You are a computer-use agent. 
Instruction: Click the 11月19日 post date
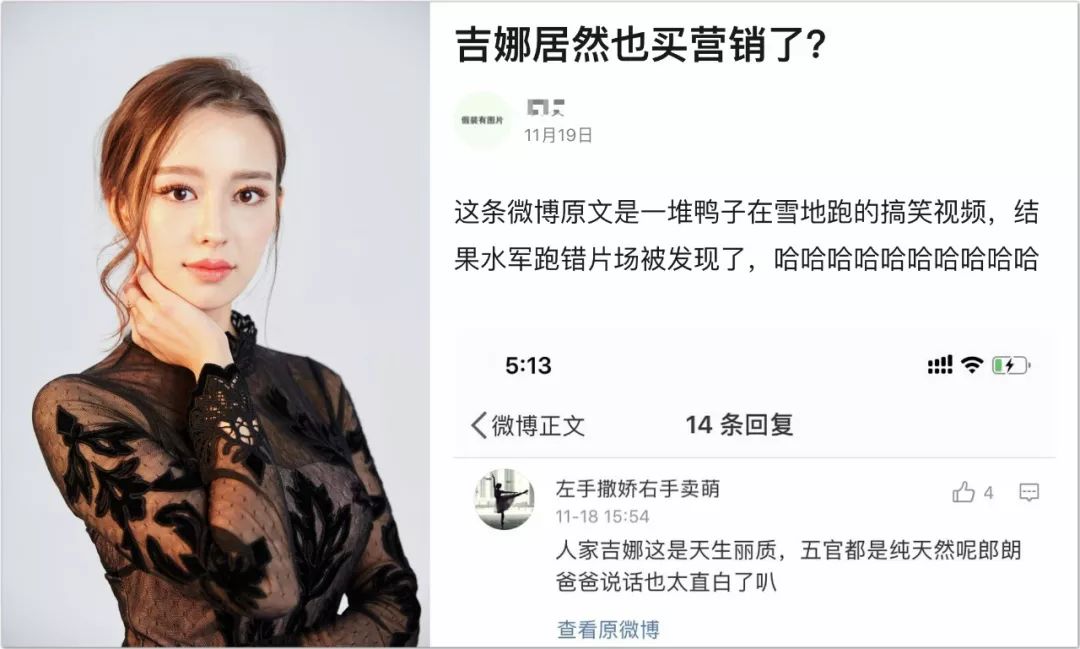coord(558,135)
